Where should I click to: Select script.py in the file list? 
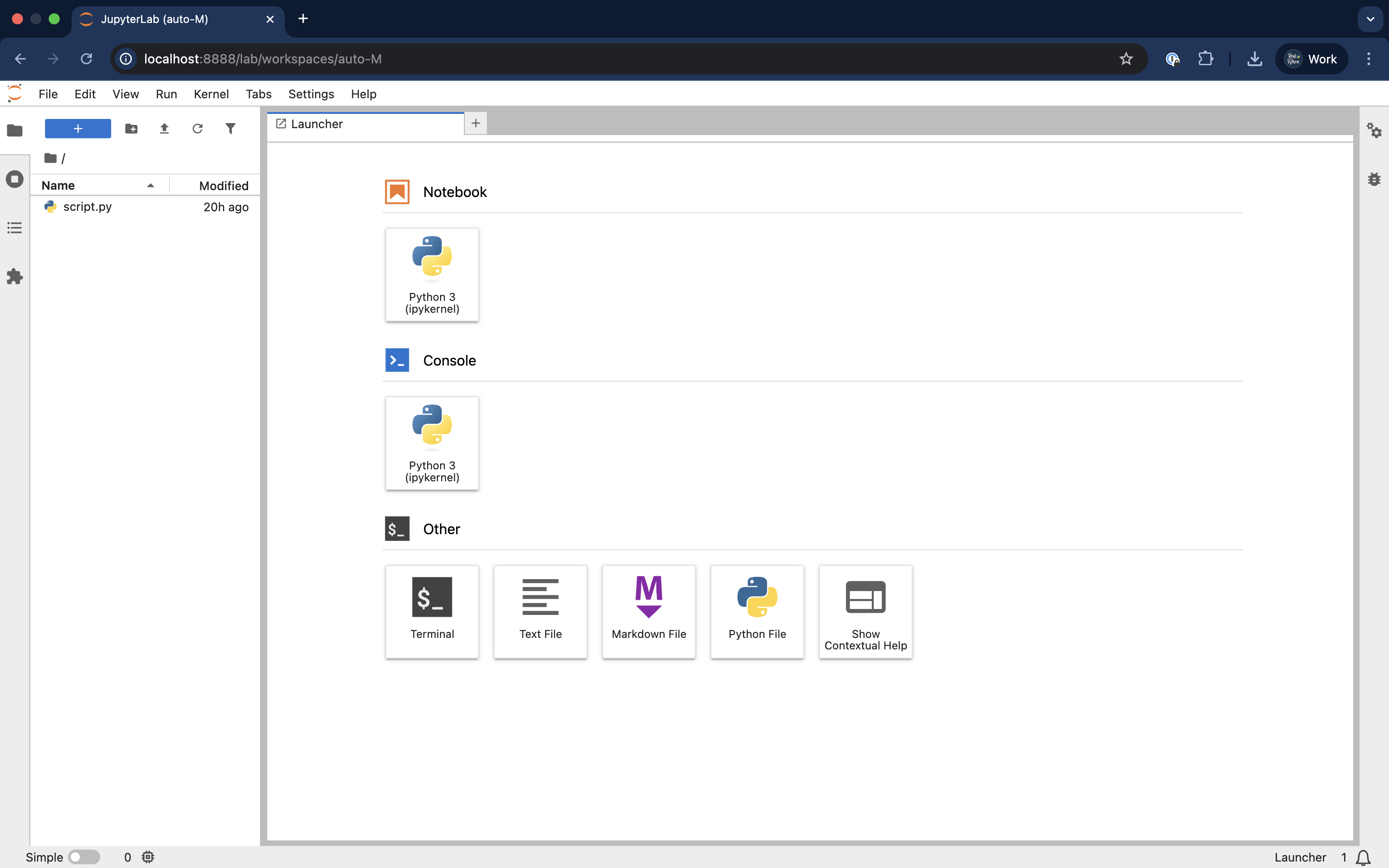point(146,207)
